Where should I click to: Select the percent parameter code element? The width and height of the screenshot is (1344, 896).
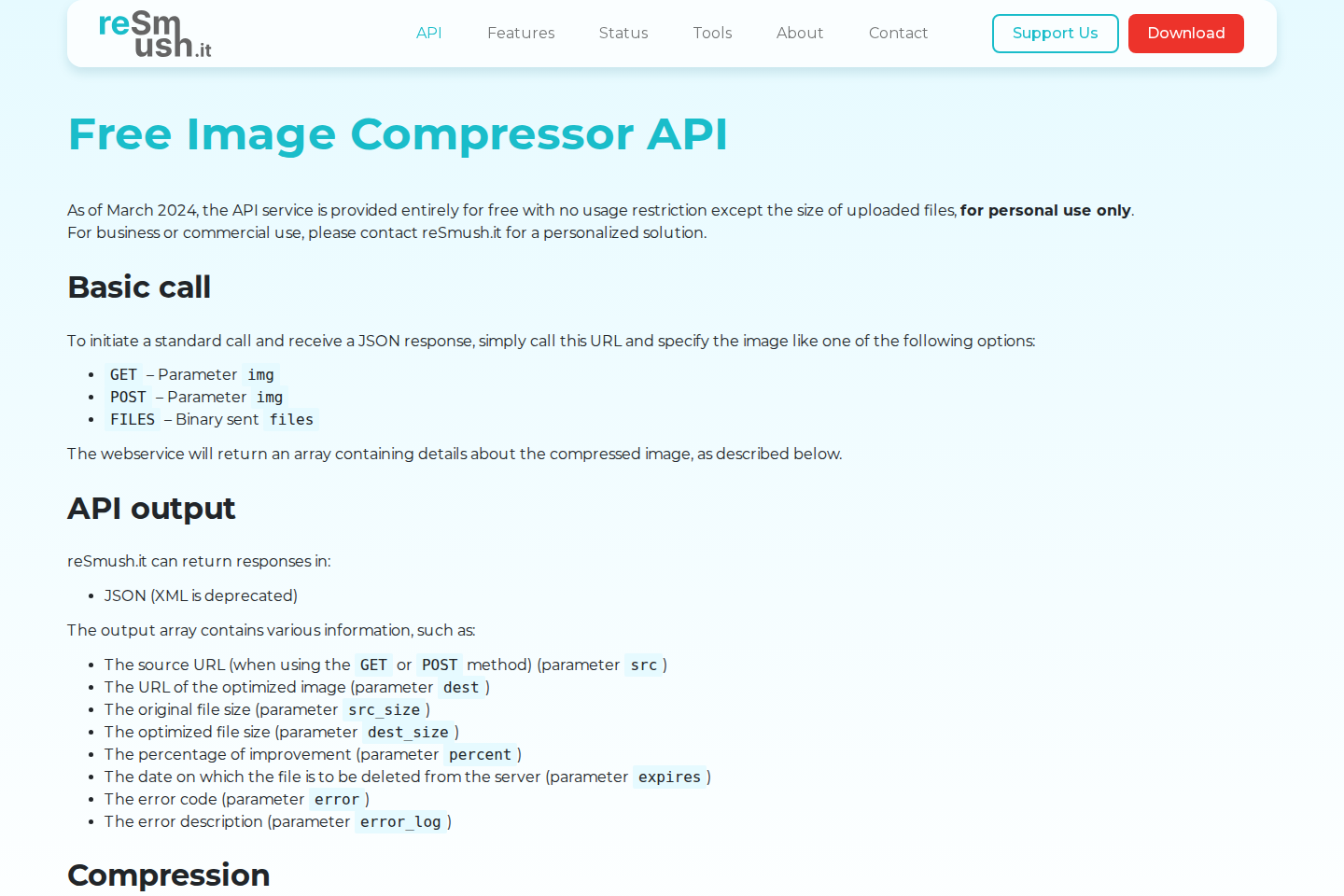click(480, 754)
